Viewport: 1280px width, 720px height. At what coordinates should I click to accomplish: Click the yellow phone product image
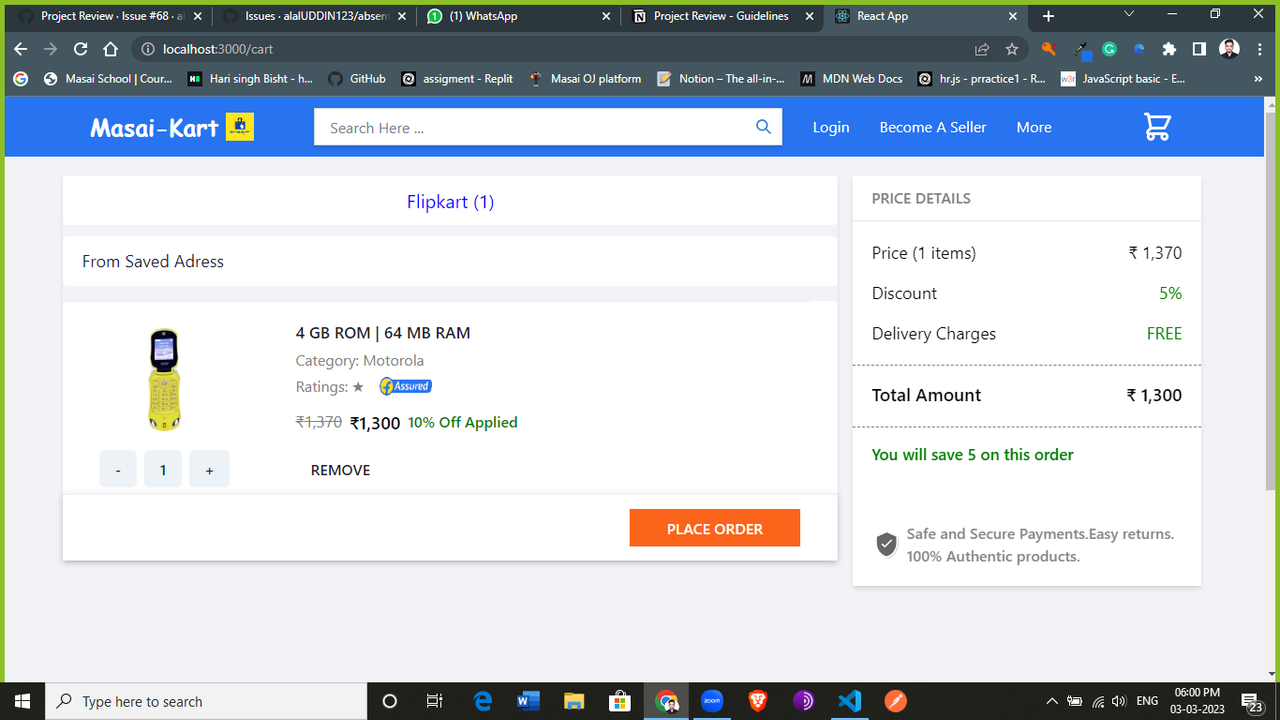(x=163, y=379)
